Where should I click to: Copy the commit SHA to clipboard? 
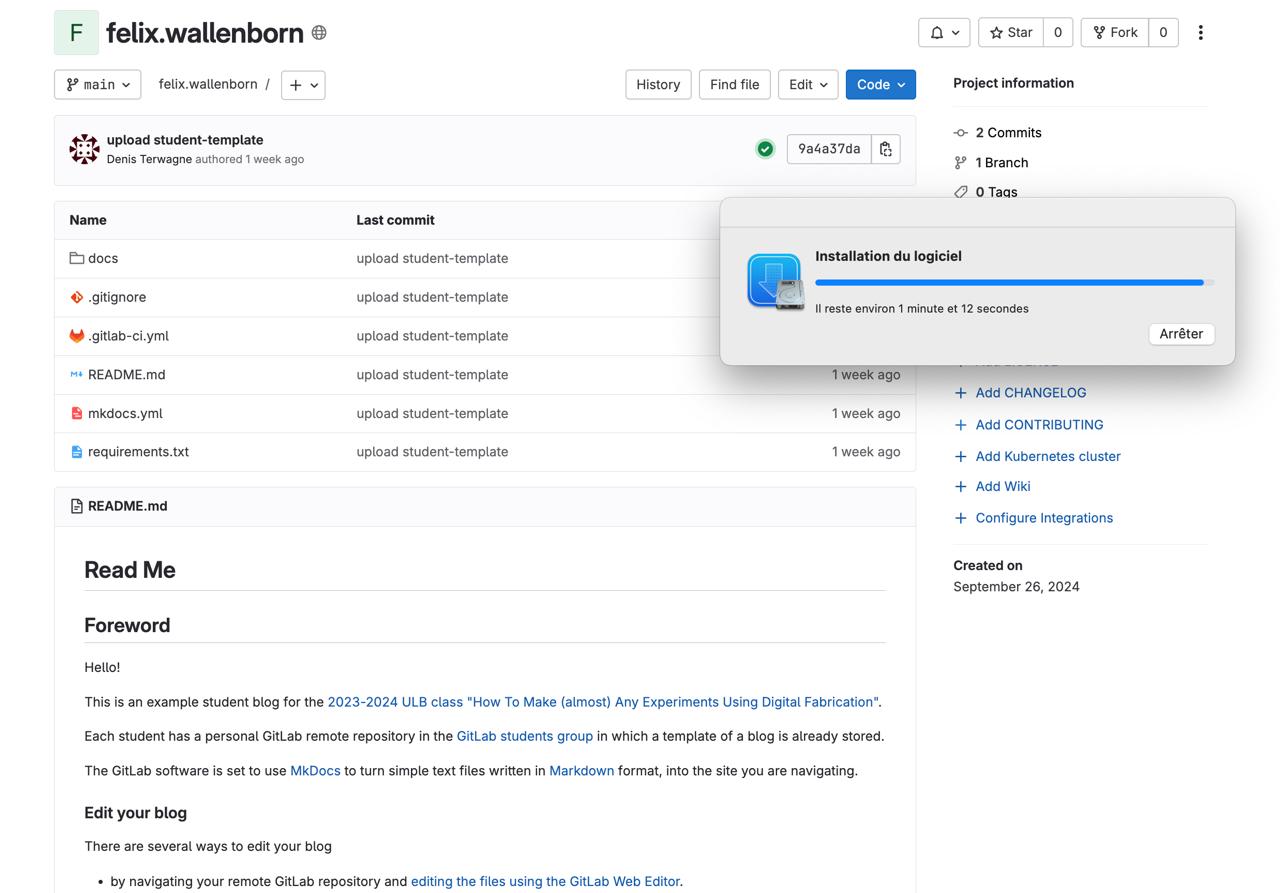tap(886, 149)
